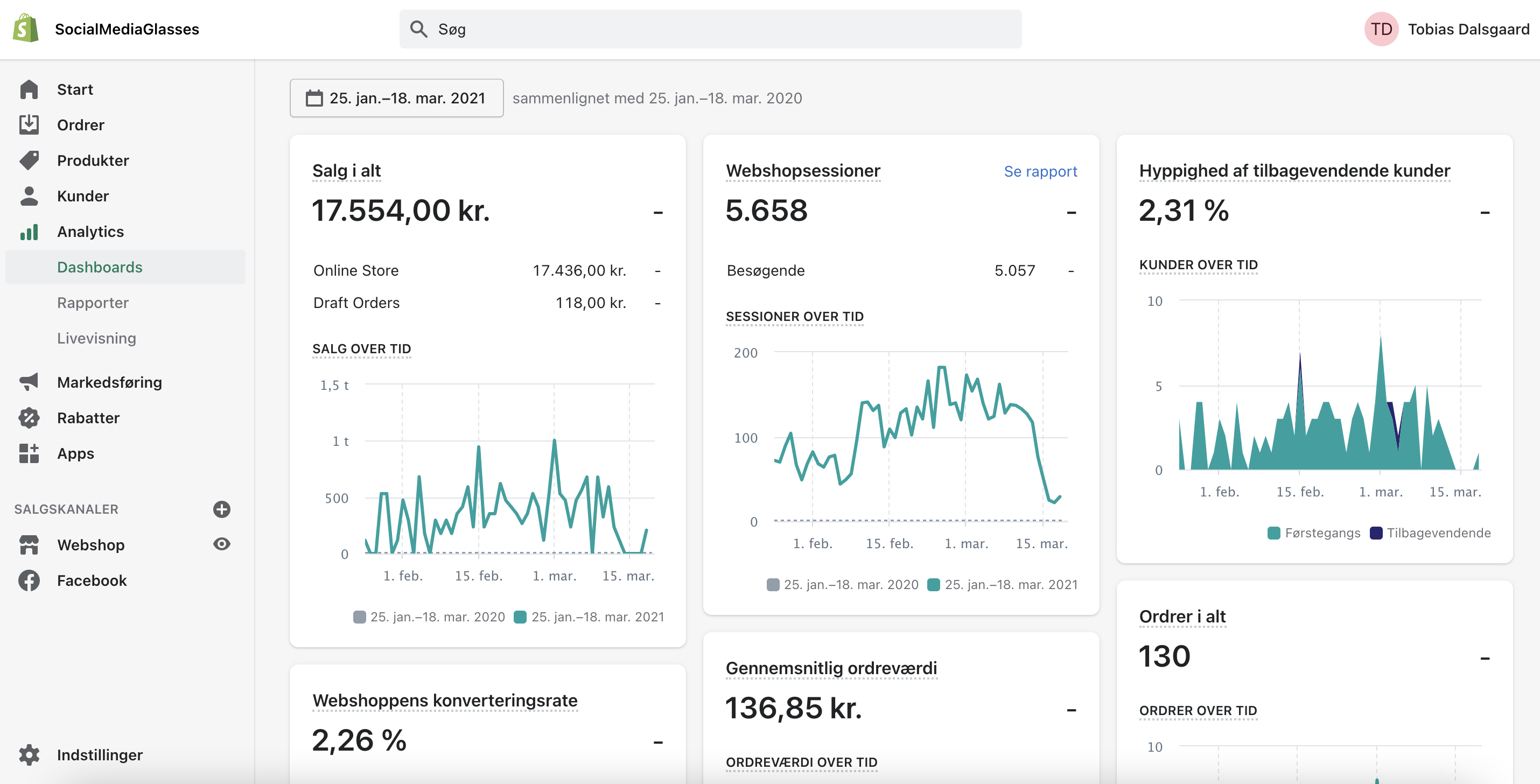
Task: Open Livevisning submenu item
Action: pos(96,338)
